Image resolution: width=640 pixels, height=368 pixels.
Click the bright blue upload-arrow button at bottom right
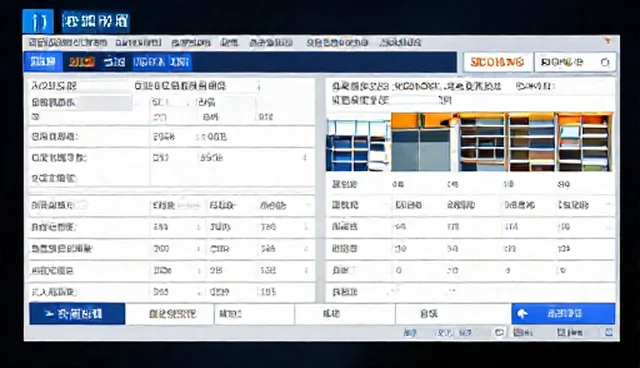(x=563, y=314)
